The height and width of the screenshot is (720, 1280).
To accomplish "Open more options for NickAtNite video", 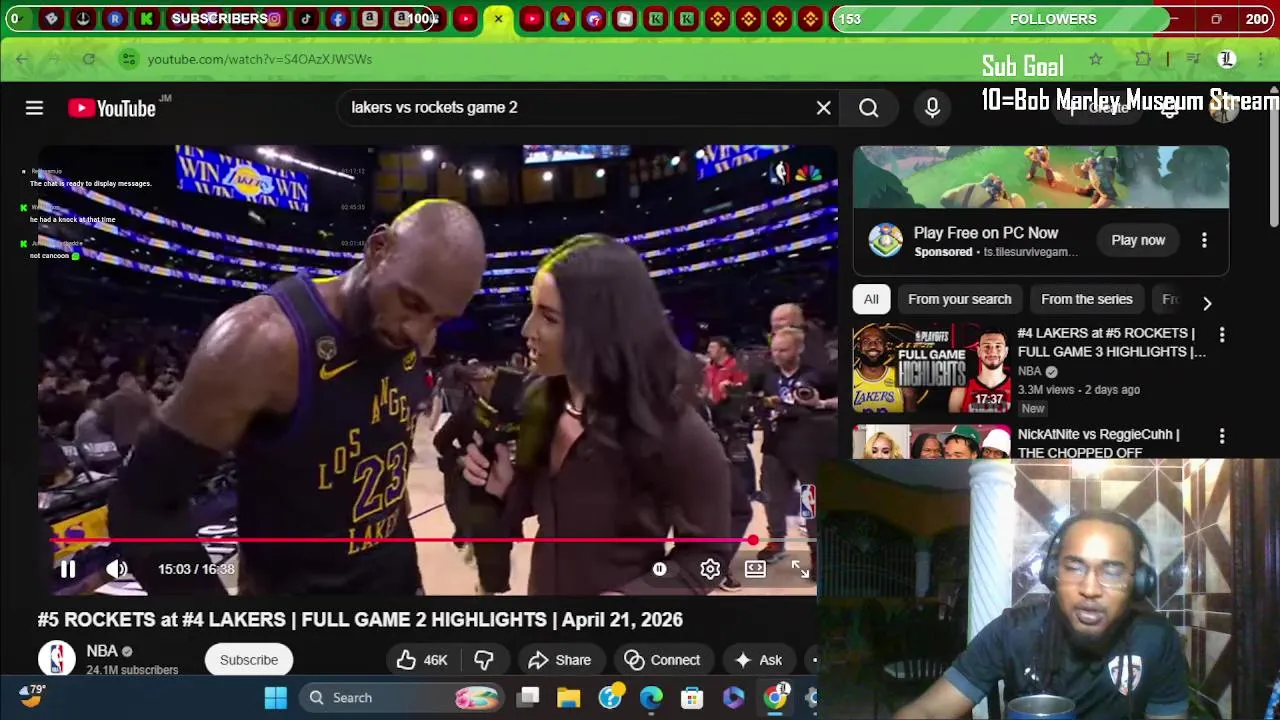I will (1221, 436).
